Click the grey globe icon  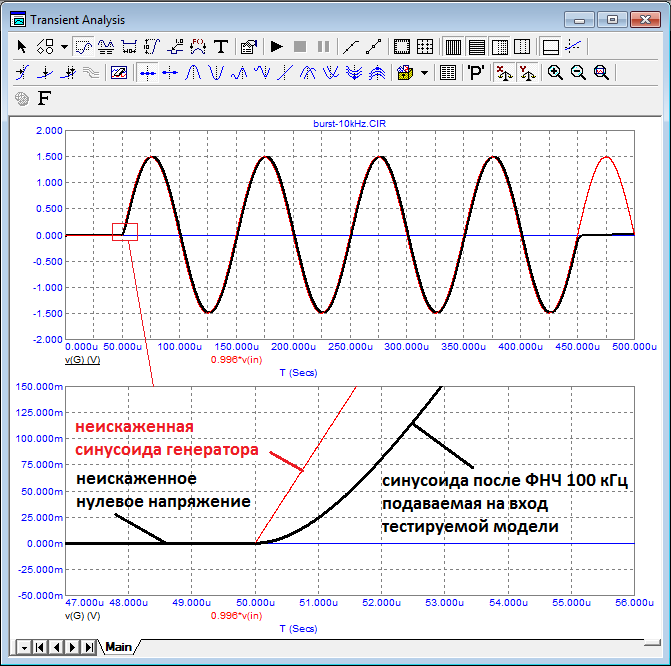(22, 99)
